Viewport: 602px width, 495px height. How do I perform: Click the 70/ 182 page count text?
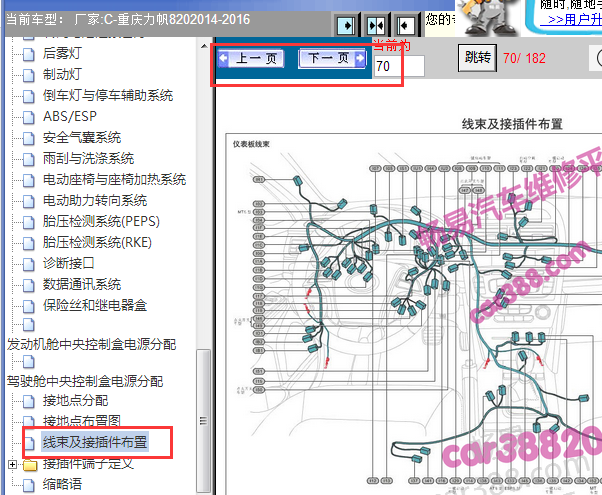(x=524, y=58)
